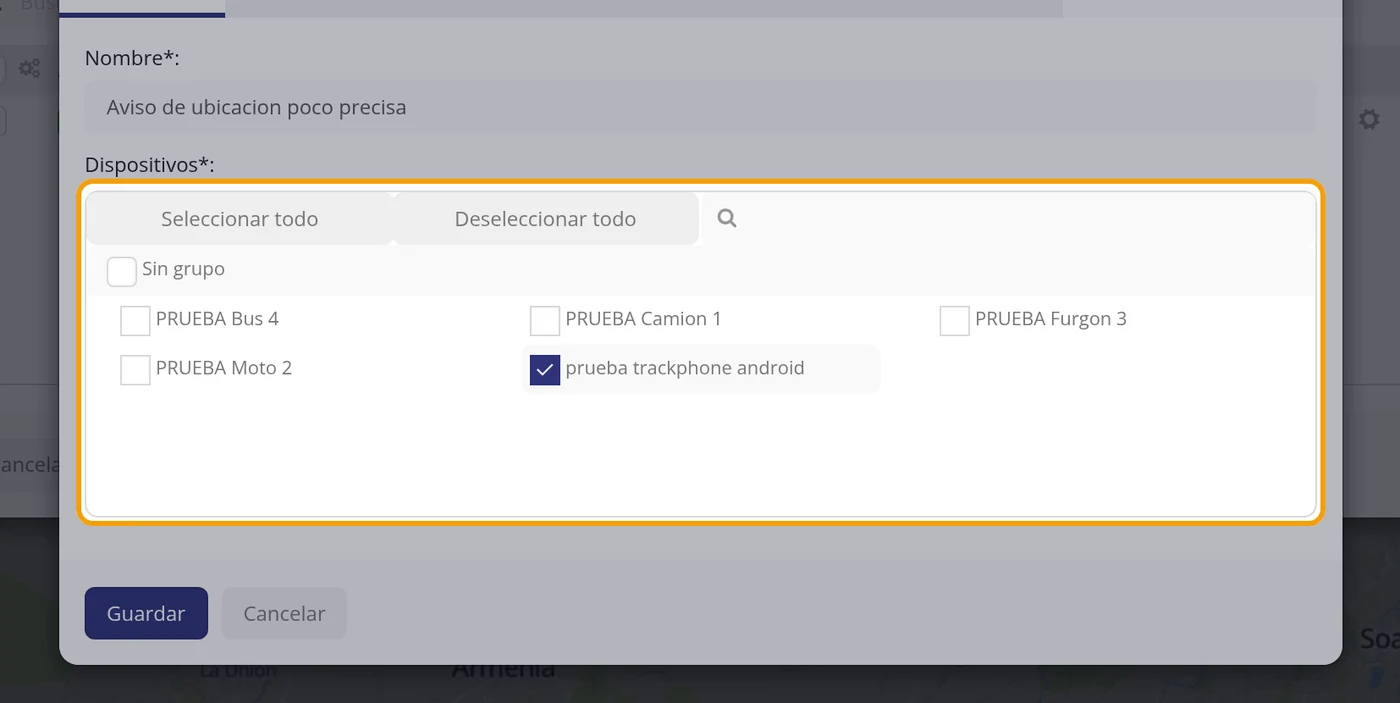Uncheck prueba trackphone android device
The image size is (1400, 703).
(545, 370)
